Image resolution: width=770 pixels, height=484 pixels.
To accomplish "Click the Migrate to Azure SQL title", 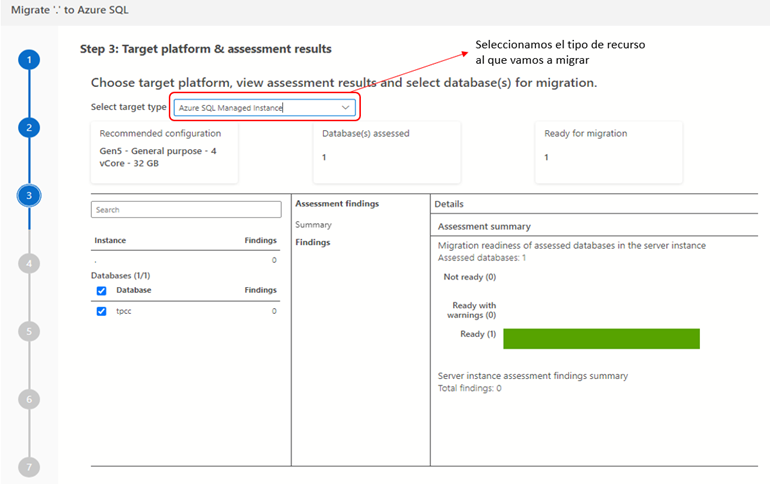I will [70, 10].
